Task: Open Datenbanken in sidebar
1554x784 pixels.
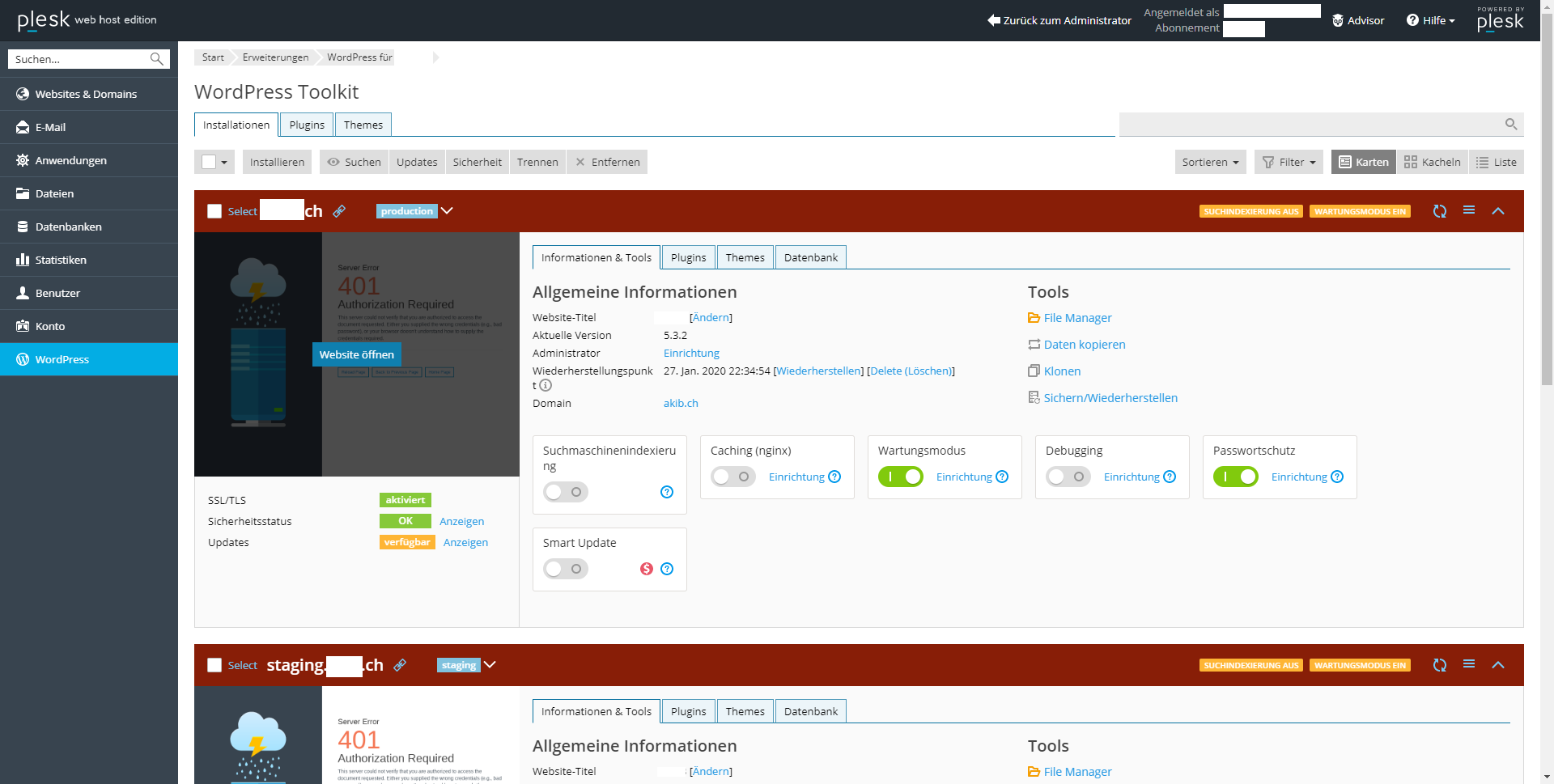Action: click(x=89, y=227)
